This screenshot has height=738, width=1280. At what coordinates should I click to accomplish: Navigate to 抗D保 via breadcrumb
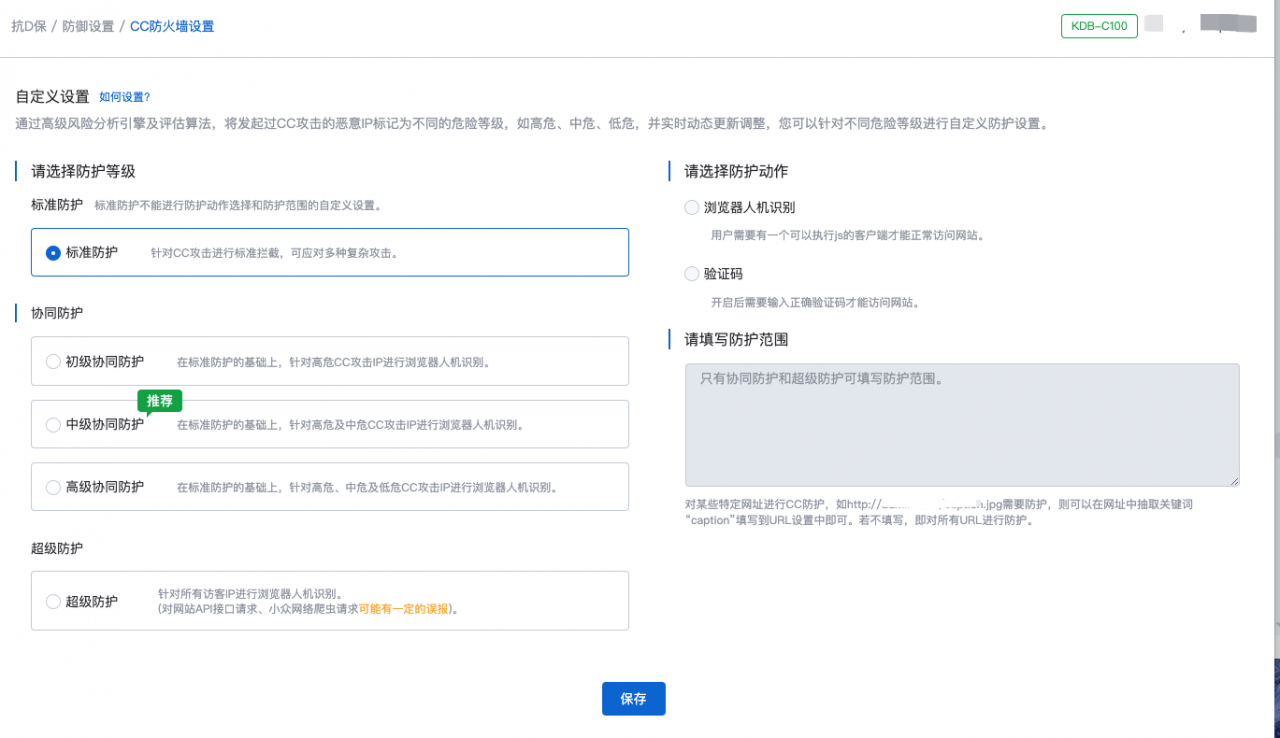[32, 26]
